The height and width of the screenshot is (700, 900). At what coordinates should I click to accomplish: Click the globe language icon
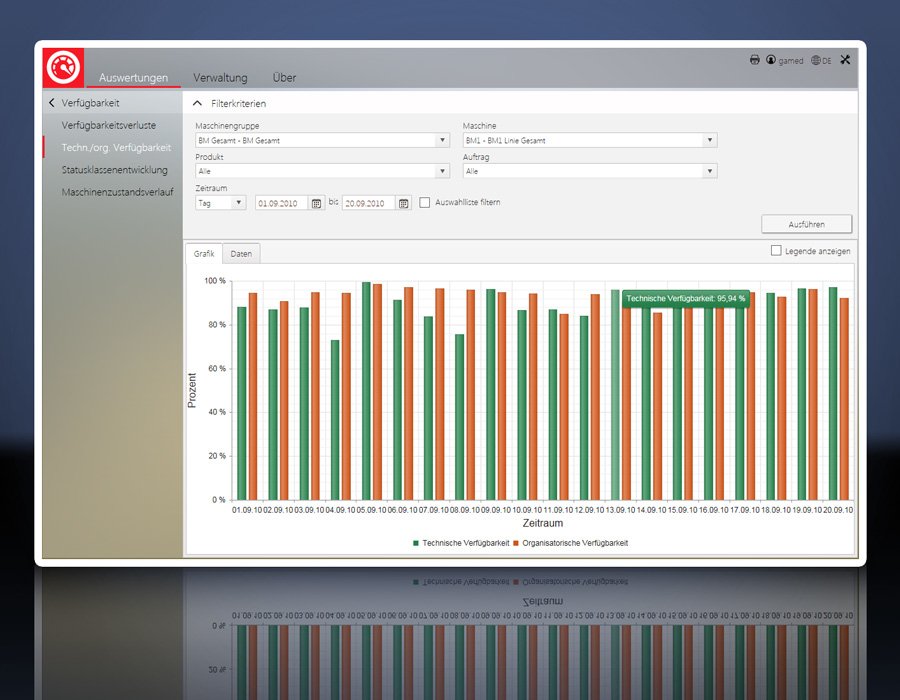pos(816,60)
